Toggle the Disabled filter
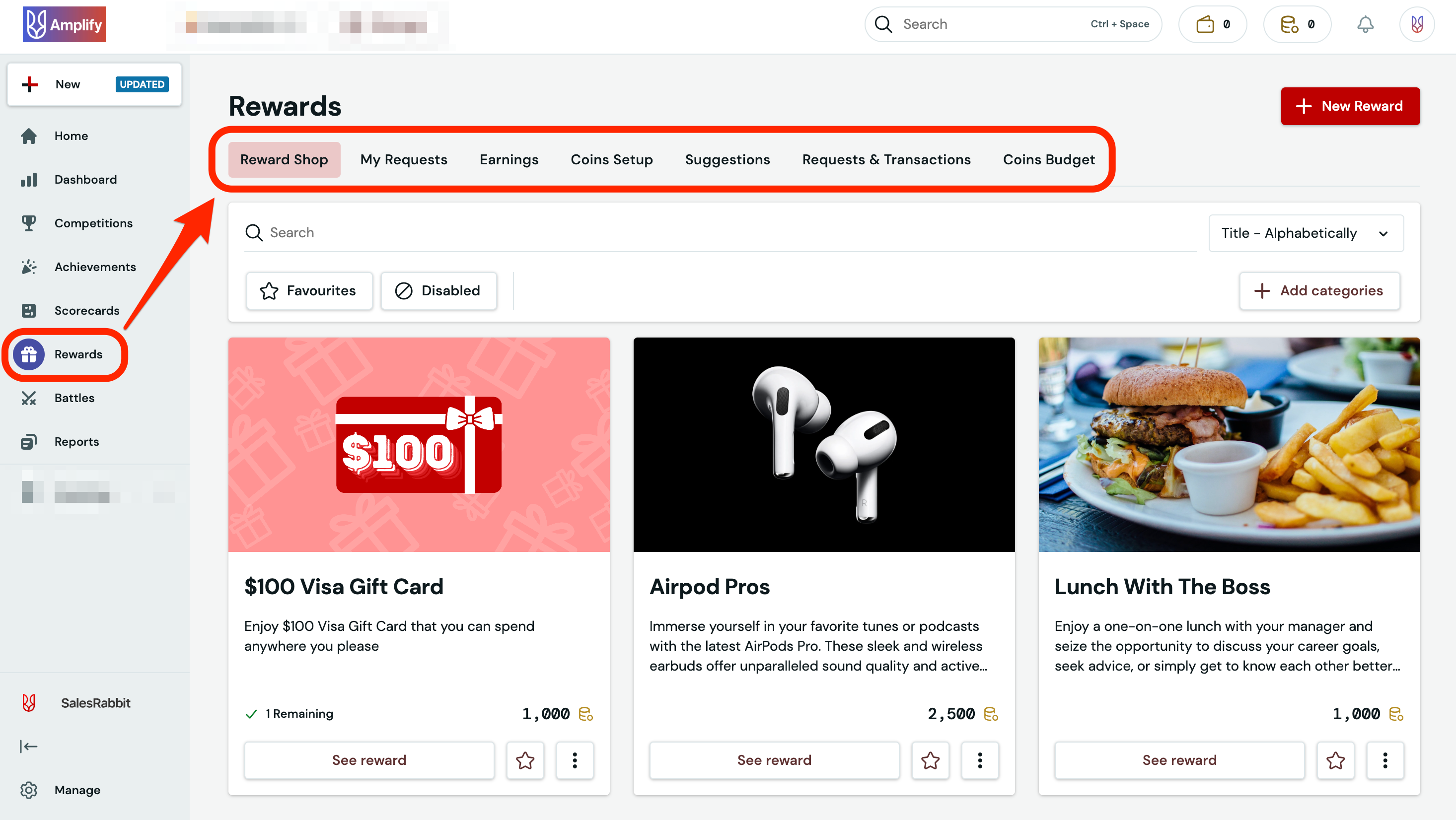 click(x=438, y=290)
